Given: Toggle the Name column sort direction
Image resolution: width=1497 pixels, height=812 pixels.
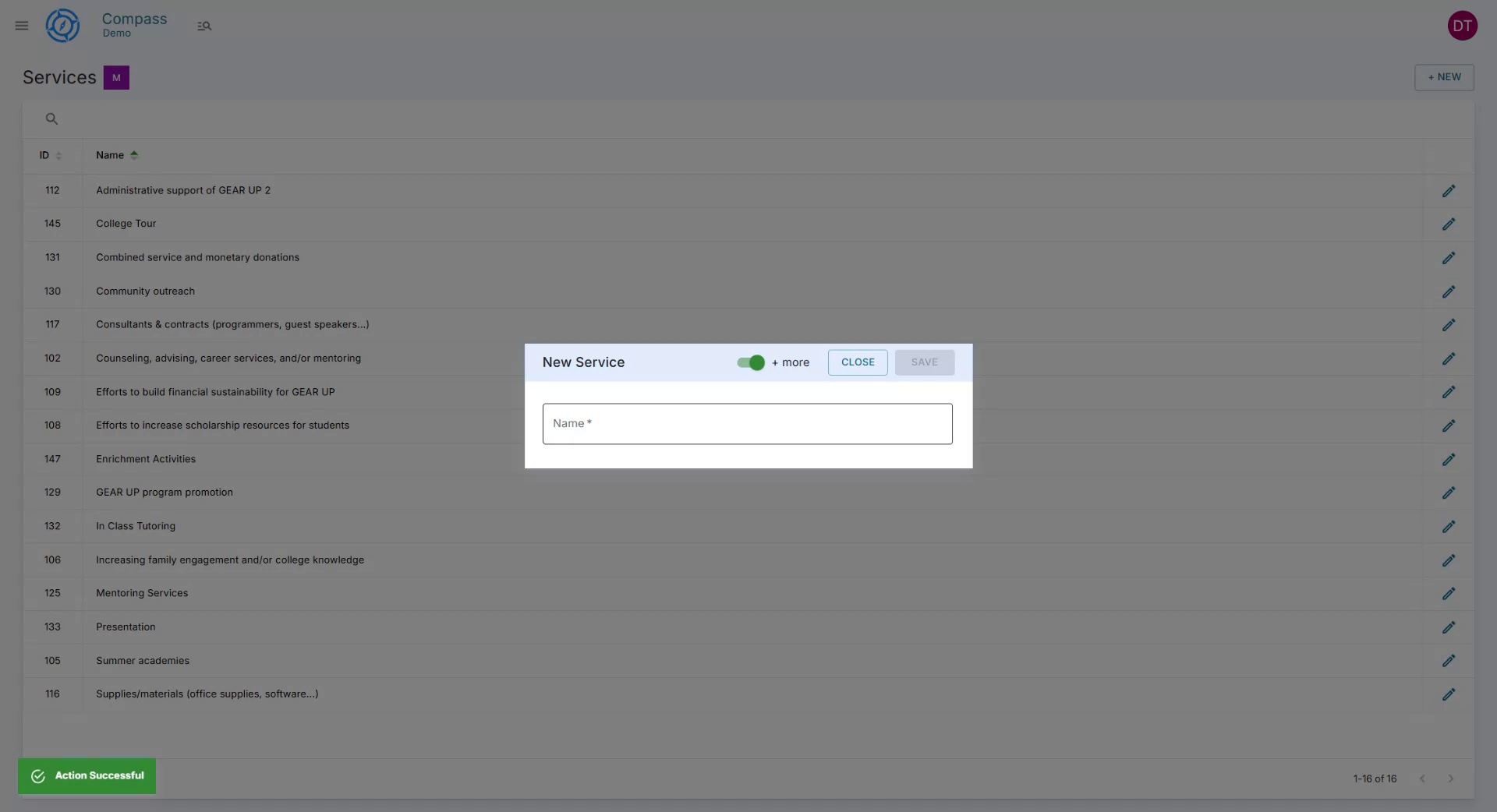Looking at the screenshot, I should 133,155.
